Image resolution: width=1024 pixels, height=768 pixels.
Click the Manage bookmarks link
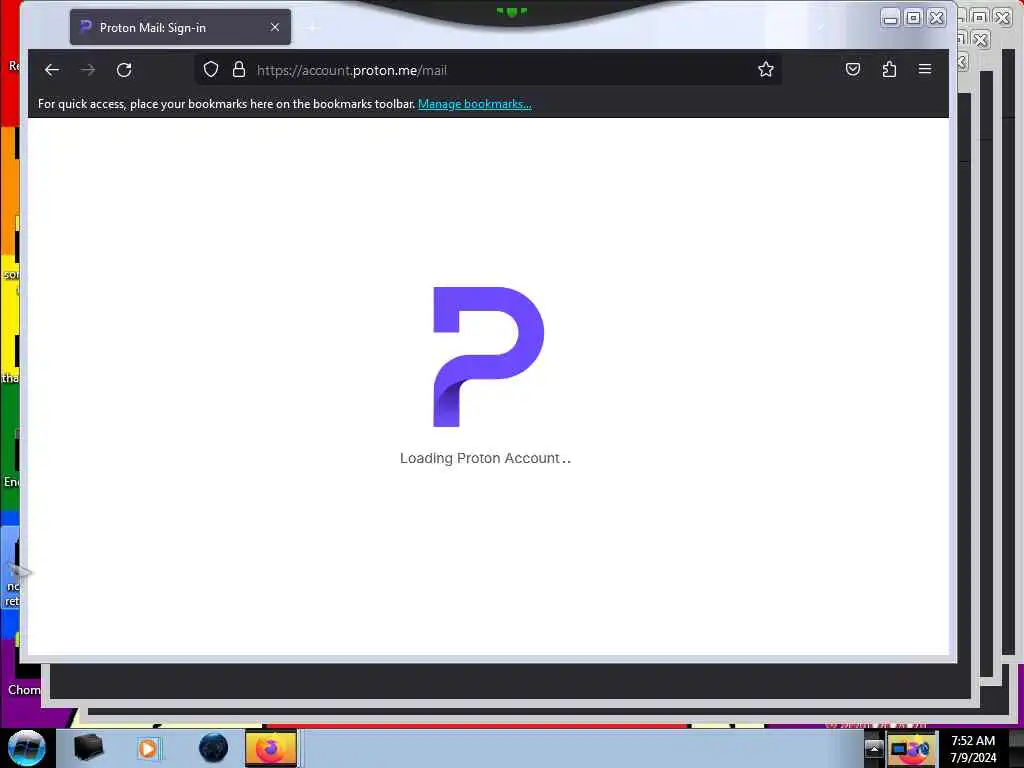[x=475, y=104]
